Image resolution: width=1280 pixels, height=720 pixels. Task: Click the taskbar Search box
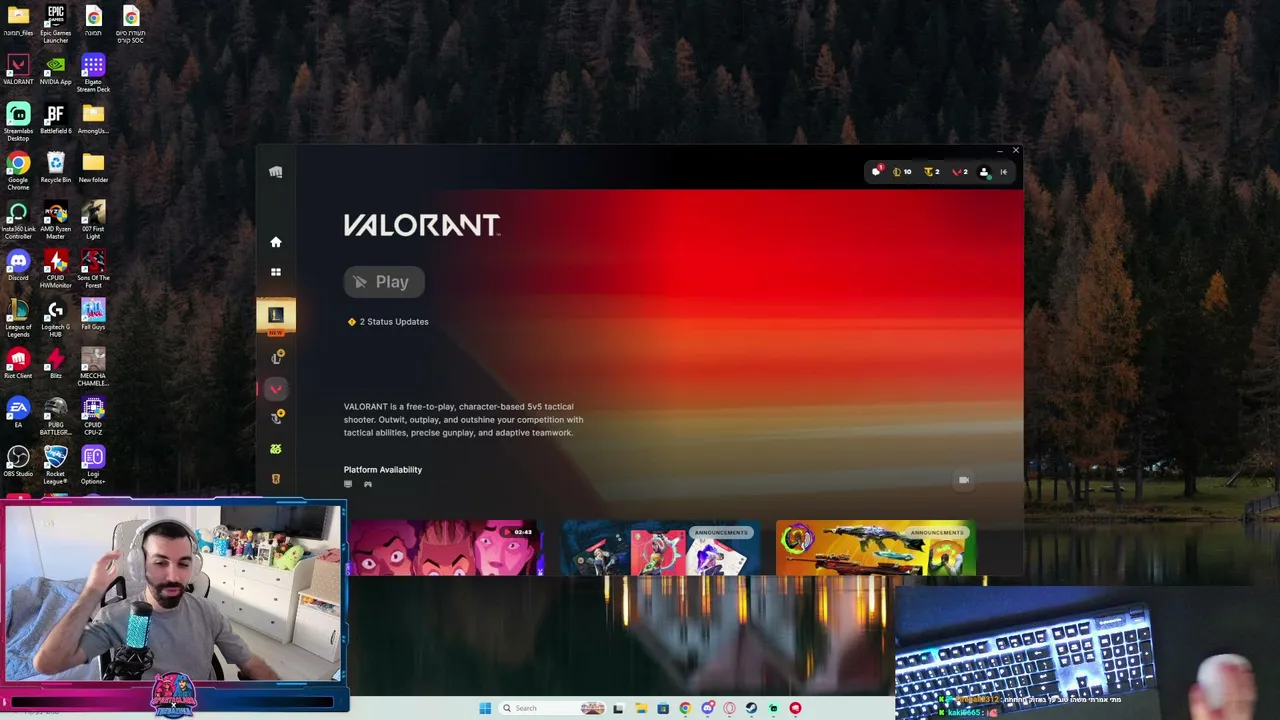pyautogui.click(x=553, y=708)
